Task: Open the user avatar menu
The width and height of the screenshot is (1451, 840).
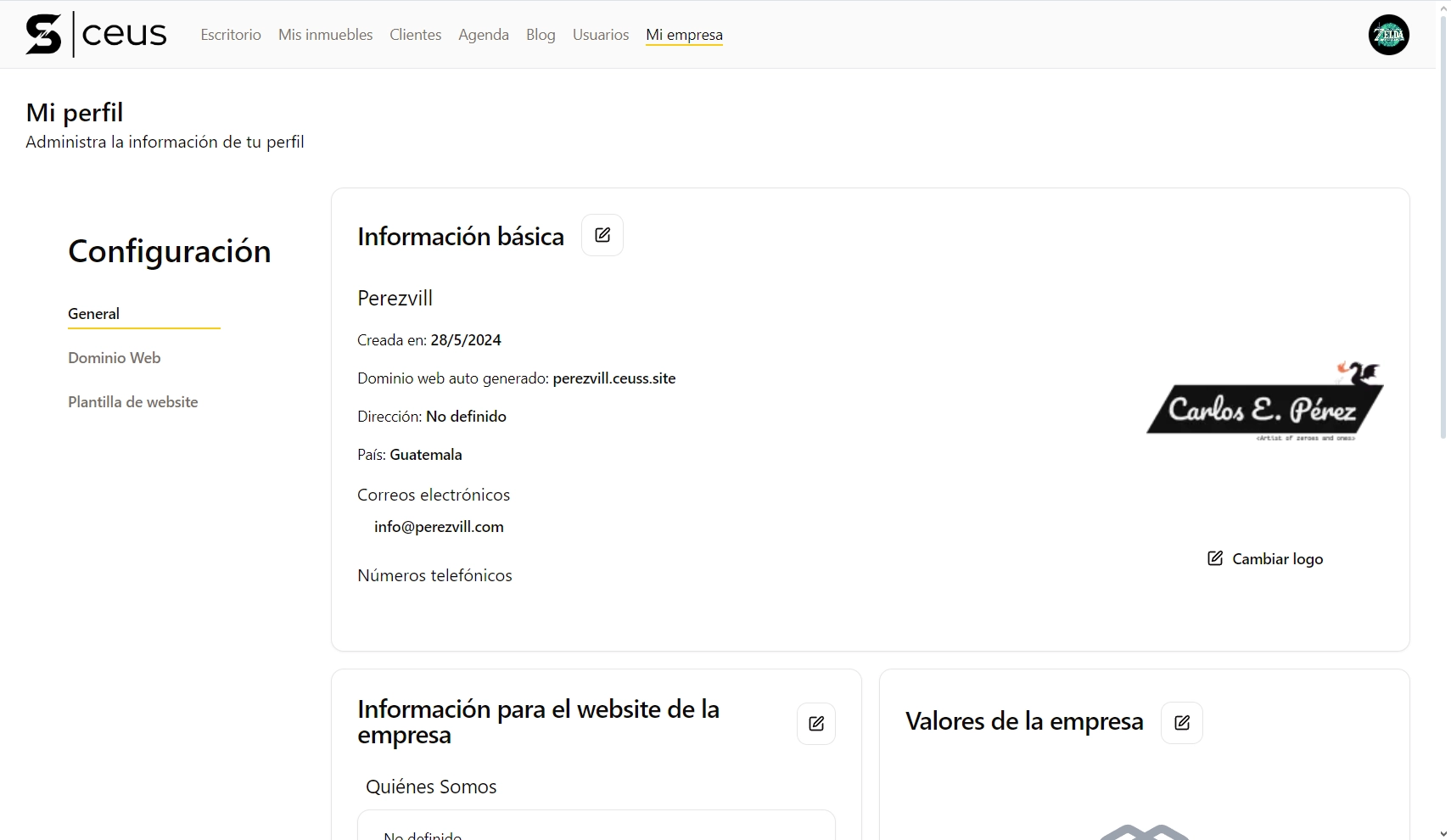Action: click(x=1388, y=35)
